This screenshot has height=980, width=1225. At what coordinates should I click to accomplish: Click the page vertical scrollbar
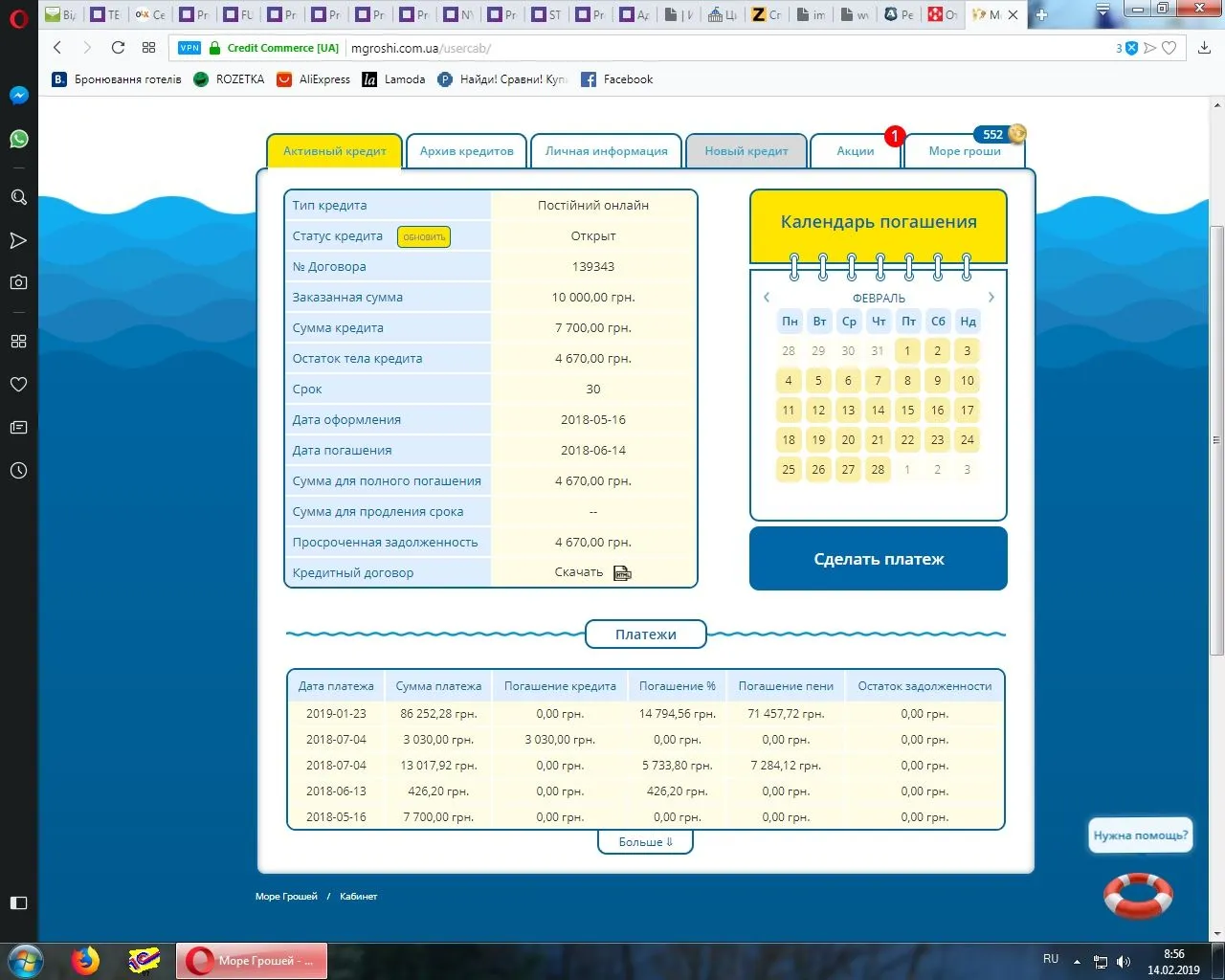coord(1216,440)
